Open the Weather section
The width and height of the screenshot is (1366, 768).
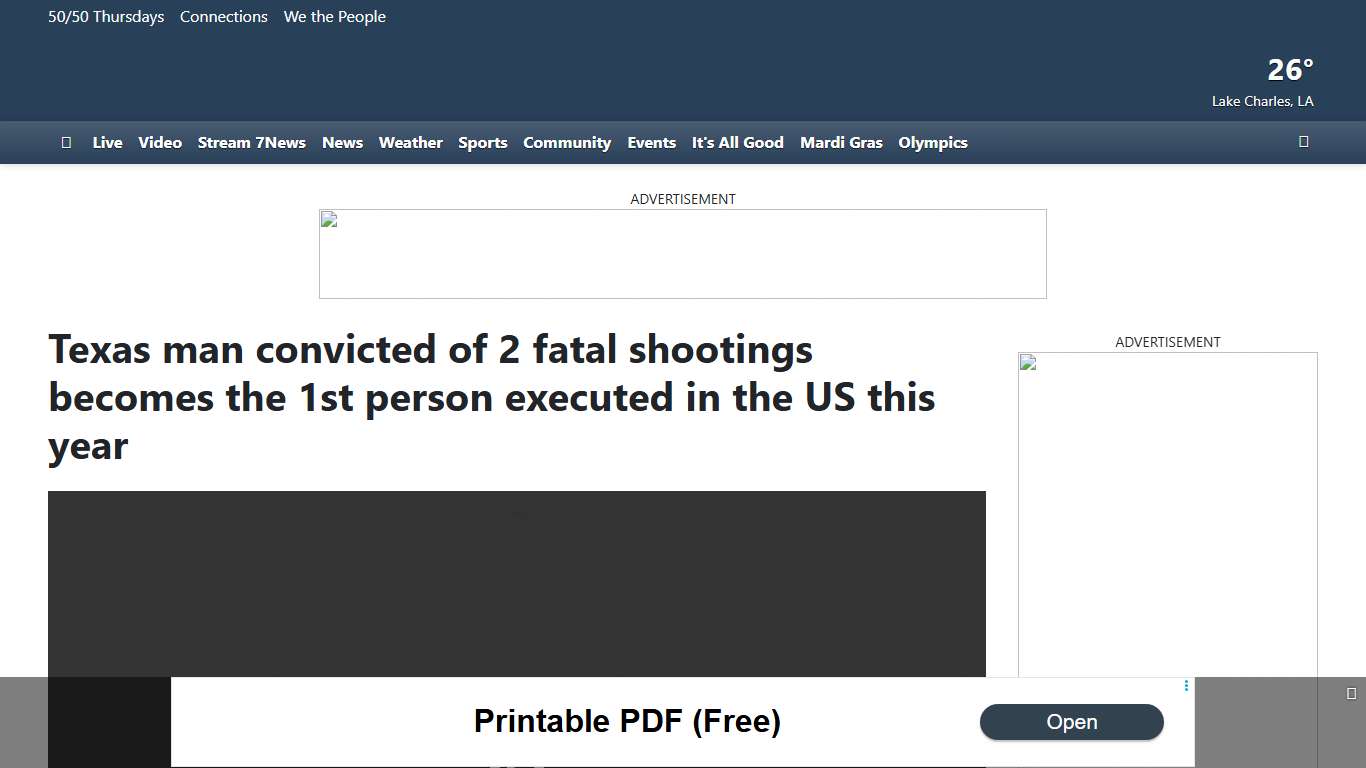coord(410,142)
